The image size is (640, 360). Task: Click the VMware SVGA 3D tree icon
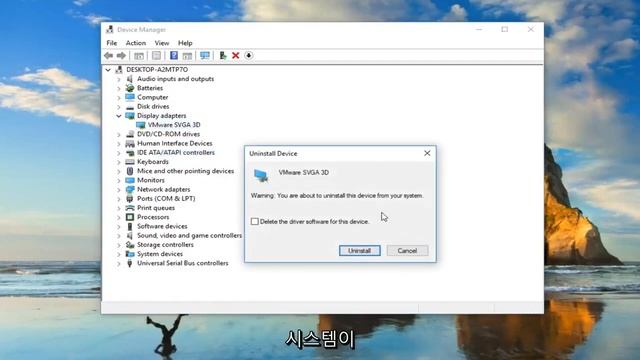pos(140,125)
